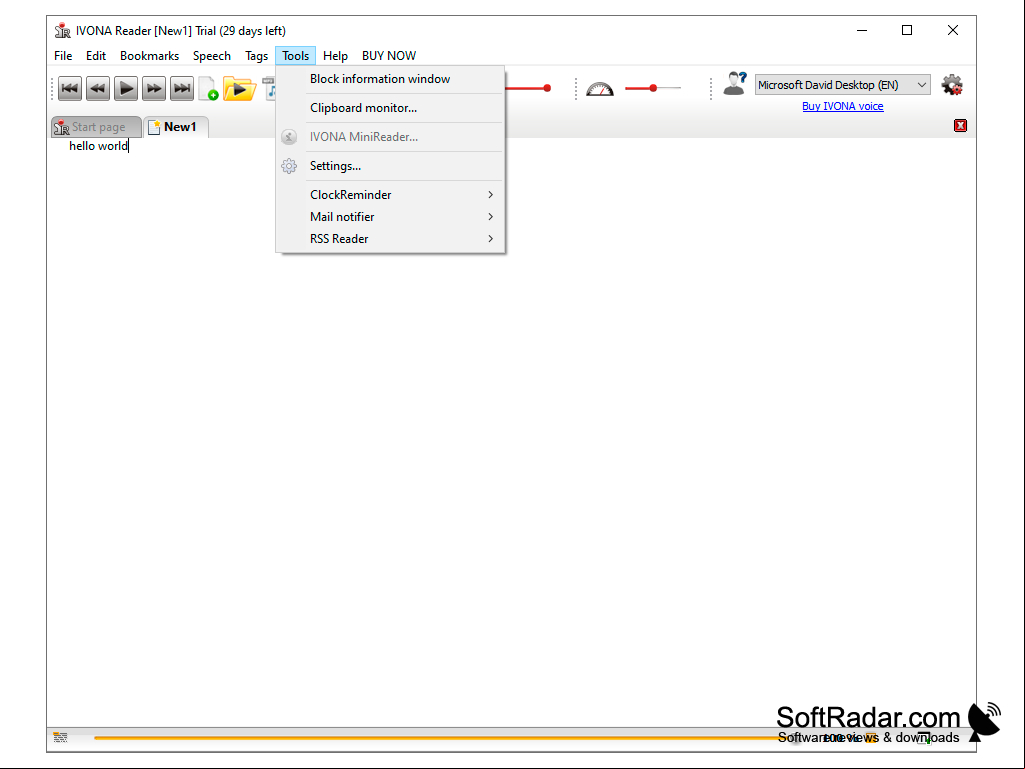Click the 'hello world' text in editor
The height and width of the screenshot is (769, 1025).
click(98, 146)
